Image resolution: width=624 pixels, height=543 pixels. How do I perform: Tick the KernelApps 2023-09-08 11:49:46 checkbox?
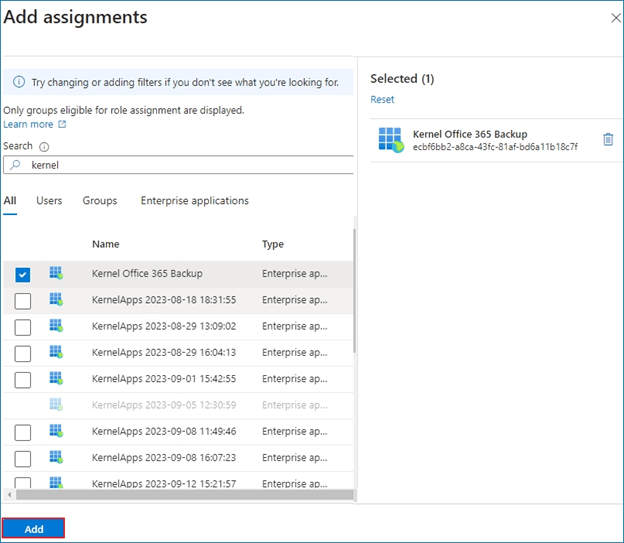coord(23,432)
